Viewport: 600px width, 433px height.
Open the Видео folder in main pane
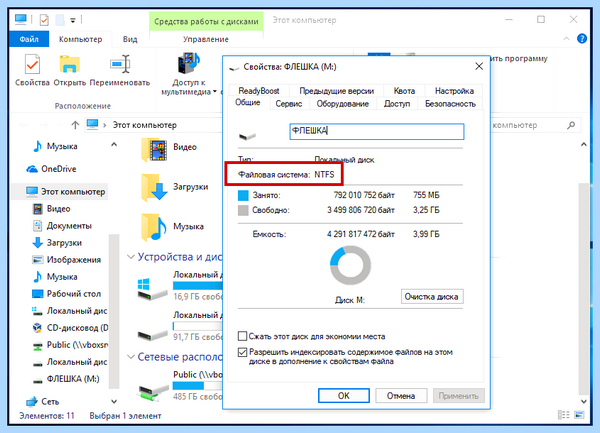[x=154, y=150]
